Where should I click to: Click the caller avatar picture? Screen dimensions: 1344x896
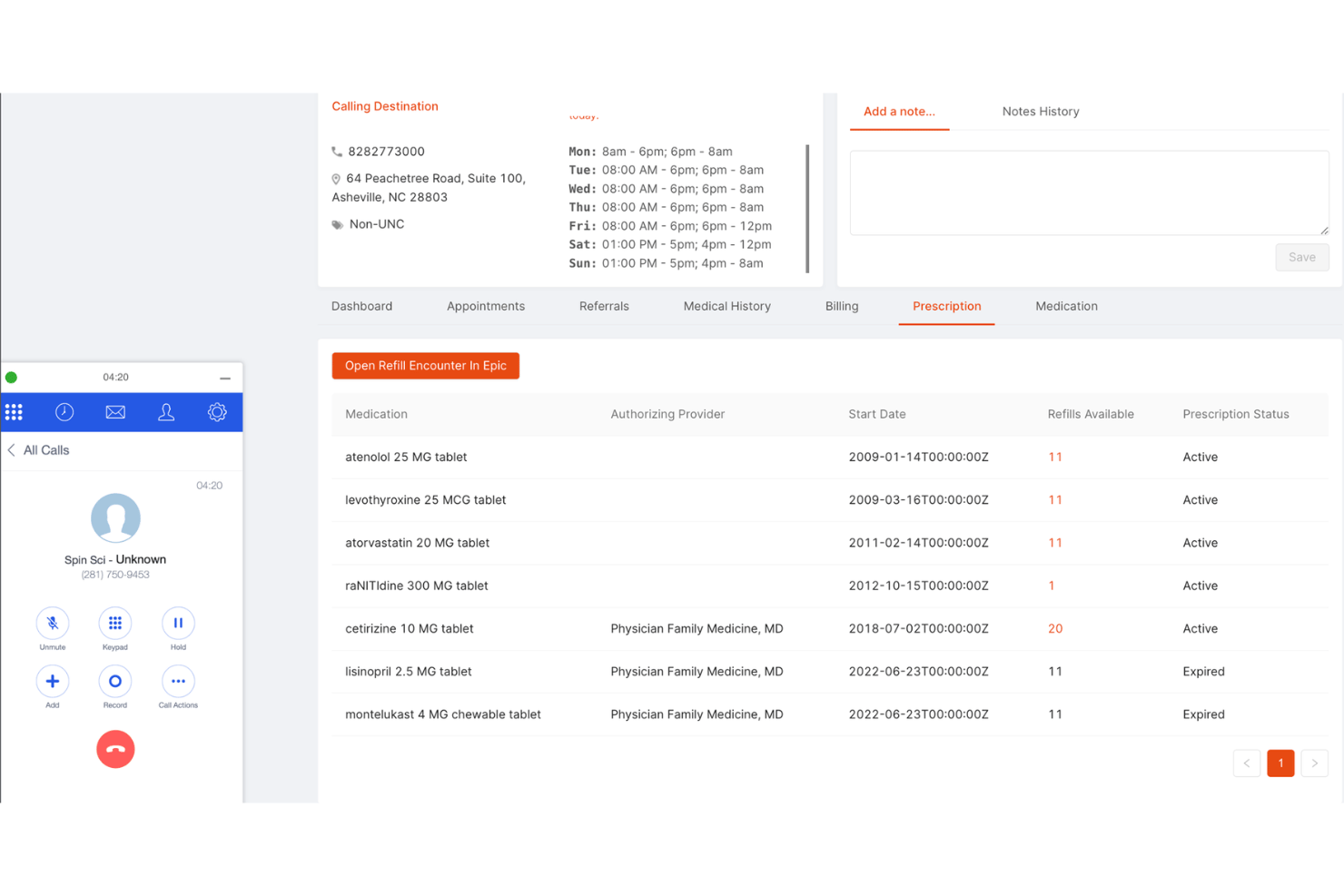[x=115, y=518]
